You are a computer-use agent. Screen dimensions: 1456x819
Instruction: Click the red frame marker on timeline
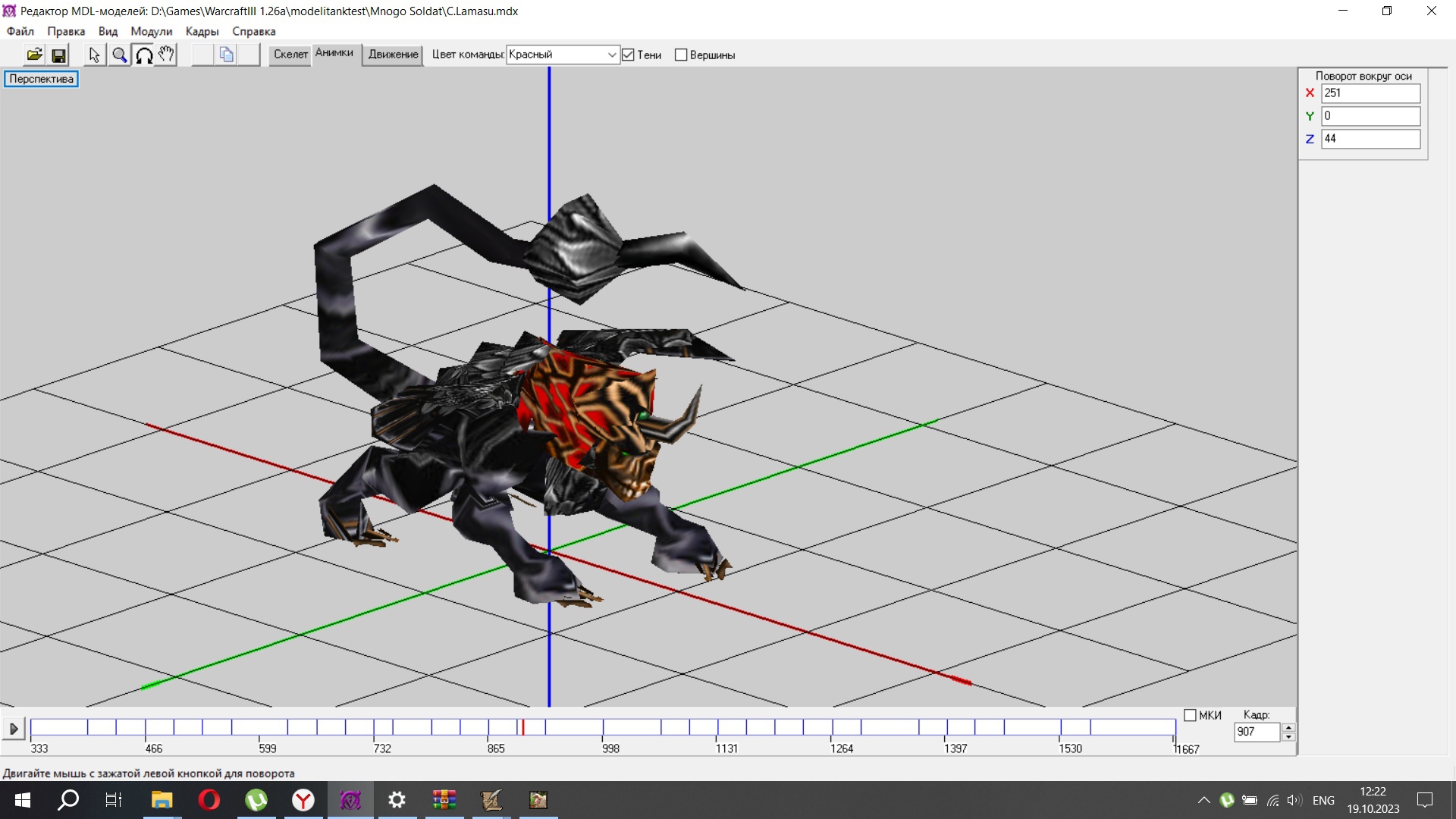(x=522, y=728)
